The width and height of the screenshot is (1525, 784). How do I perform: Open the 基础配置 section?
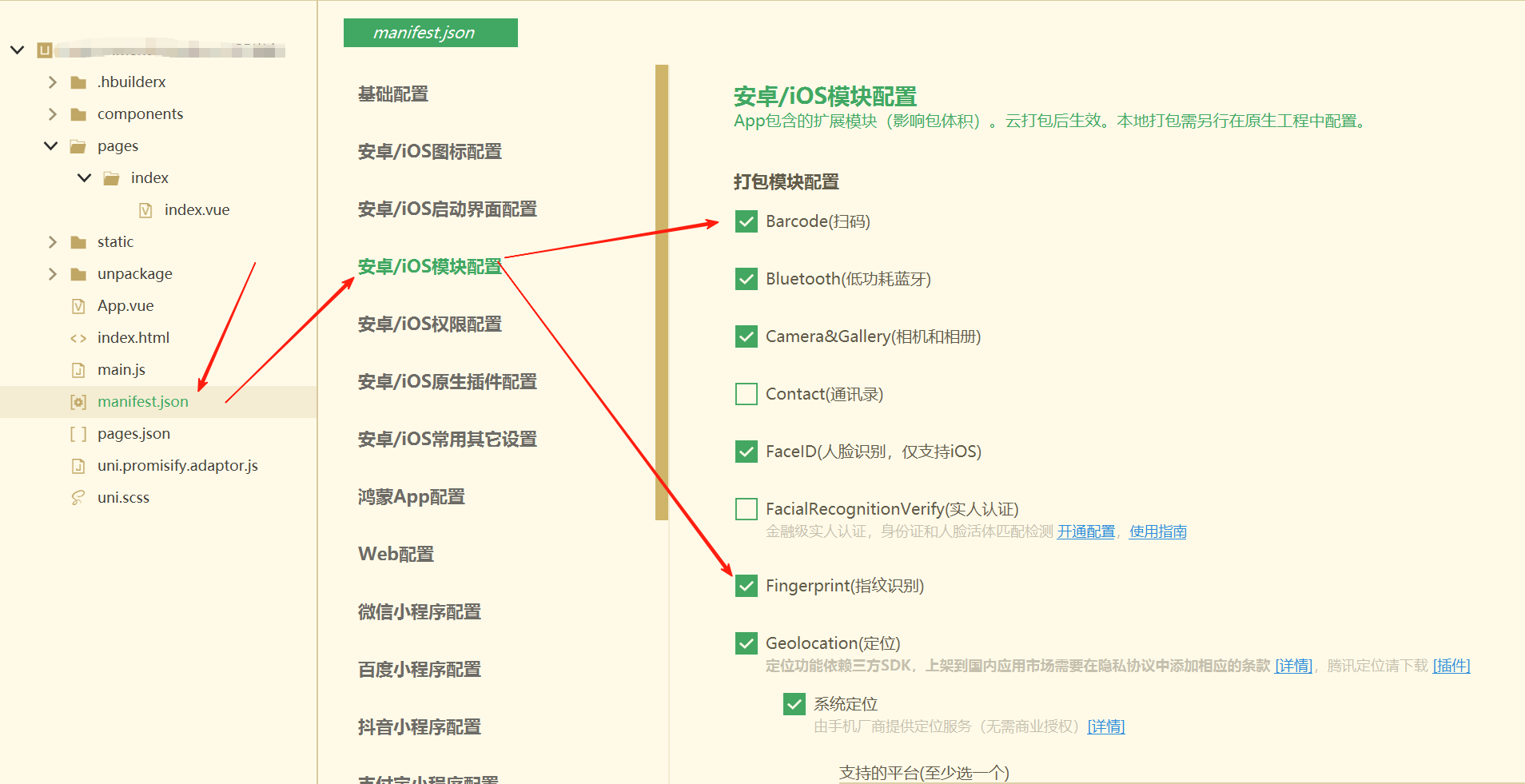pyautogui.click(x=392, y=94)
